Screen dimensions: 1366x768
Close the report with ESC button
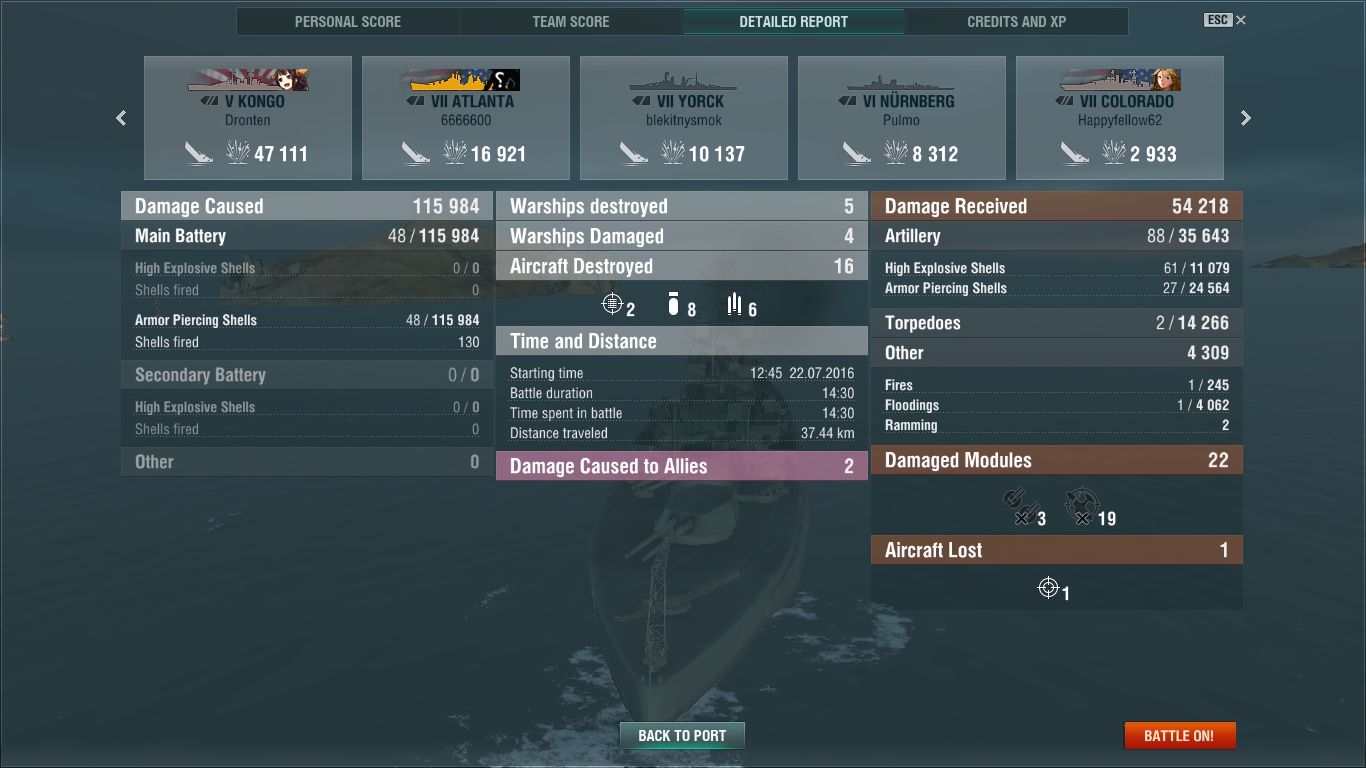pyautogui.click(x=1226, y=20)
